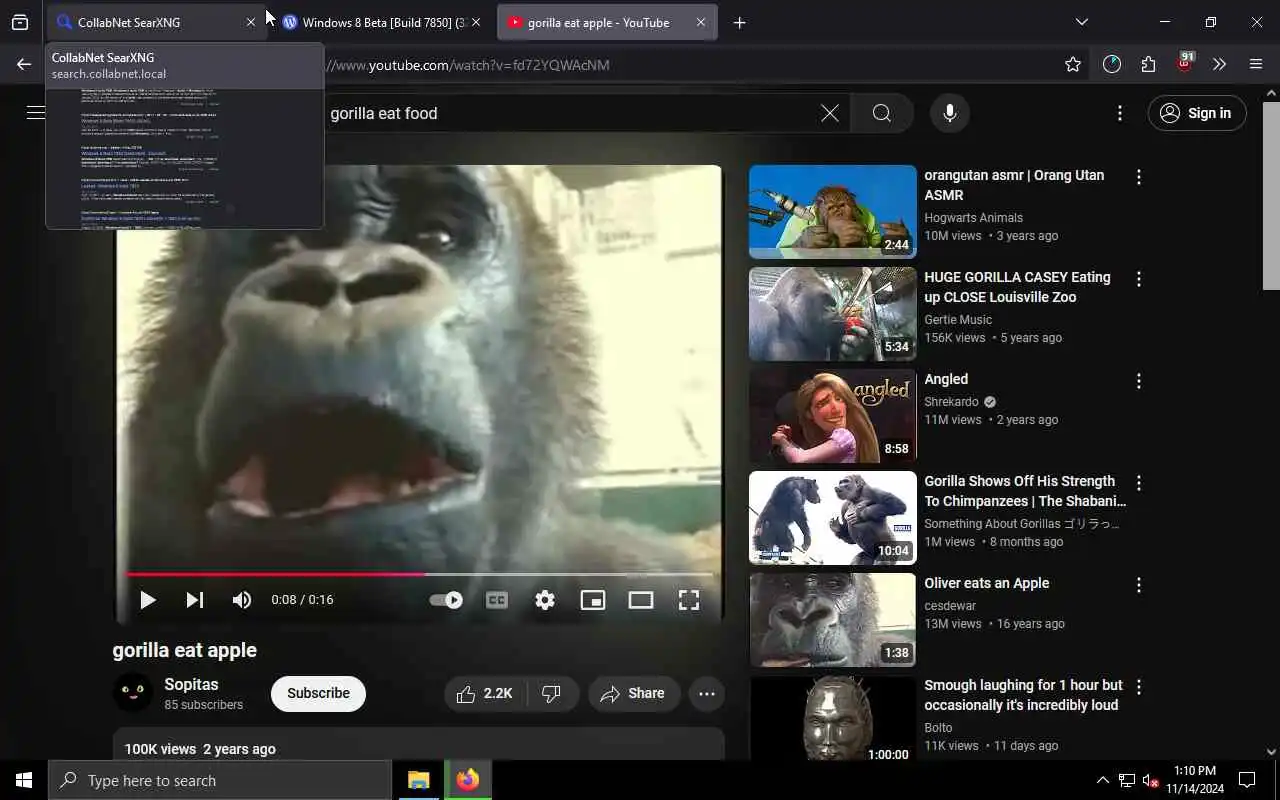Dislike the video

pos(552,694)
